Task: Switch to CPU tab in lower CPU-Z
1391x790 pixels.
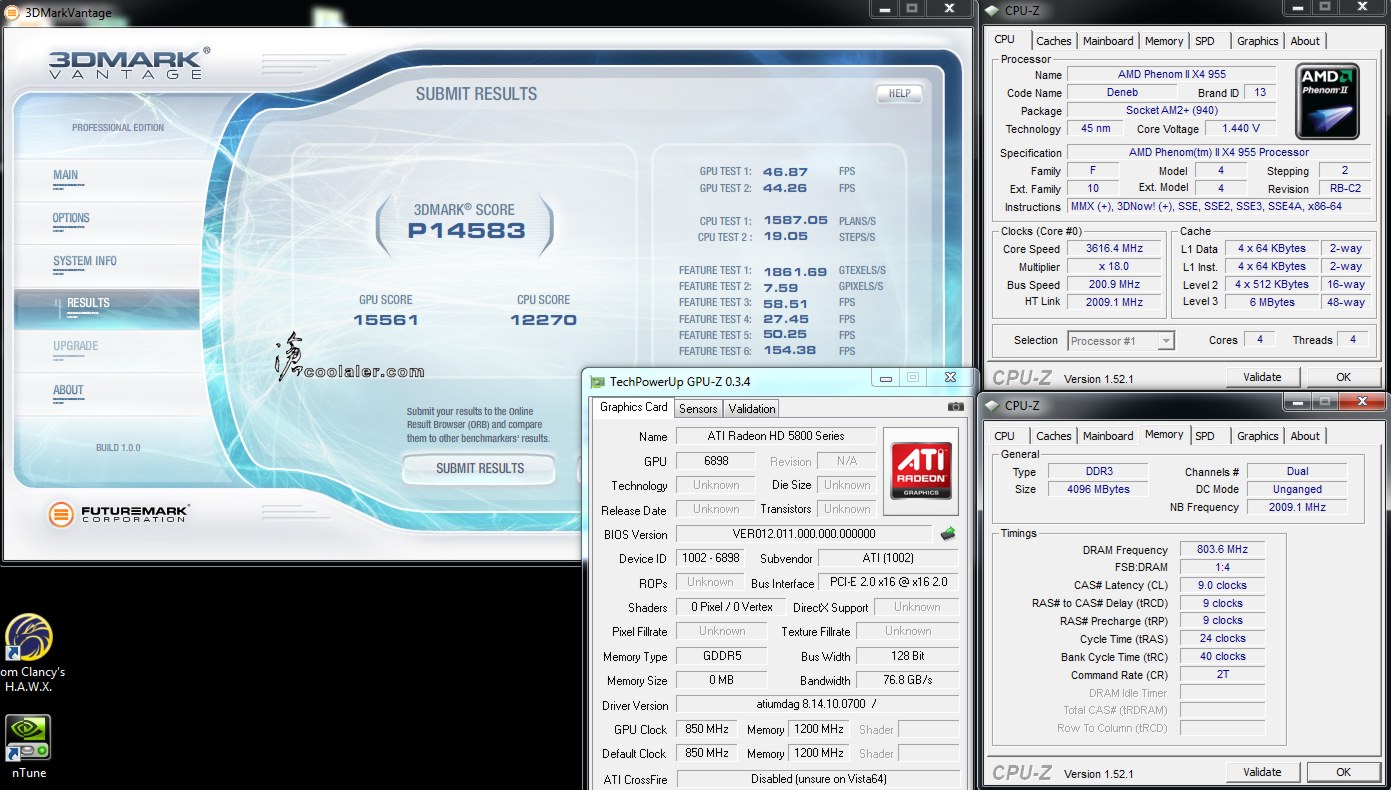Action: [x=1005, y=436]
